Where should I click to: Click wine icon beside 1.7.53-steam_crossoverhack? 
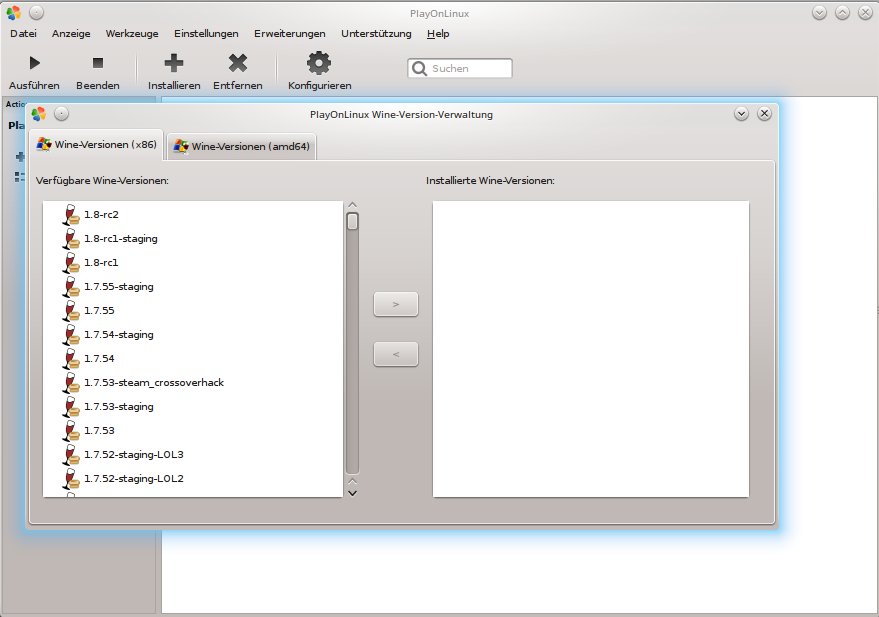[x=71, y=383]
